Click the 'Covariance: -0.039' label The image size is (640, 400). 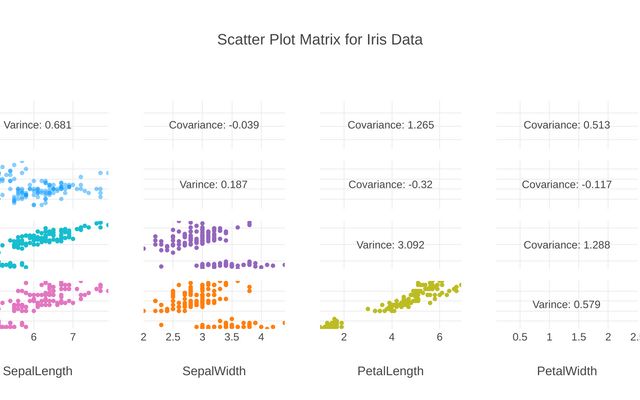coord(213,125)
